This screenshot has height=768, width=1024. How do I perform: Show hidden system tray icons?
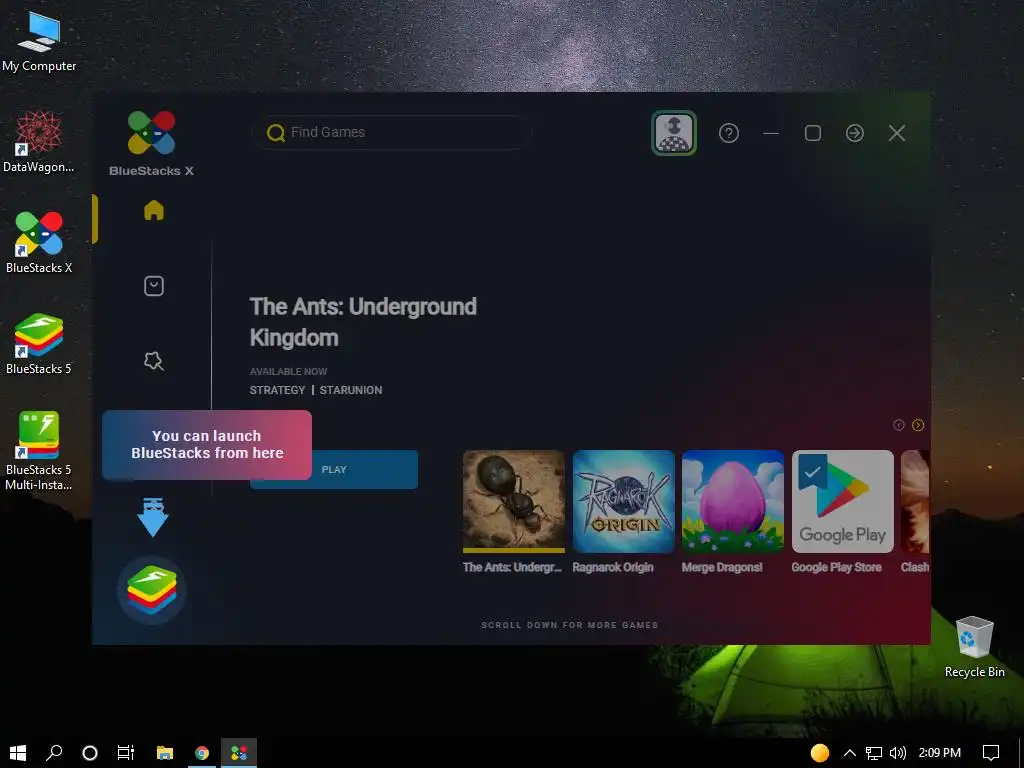click(x=850, y=752)
